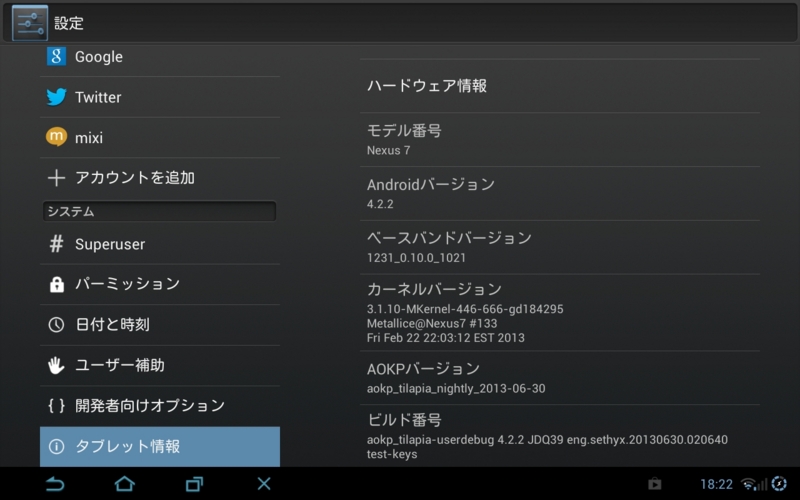Tap the ベースバンドバージョン row
Image resolution: width=800 pixels, height=500 pixels.
click(560, 247)
